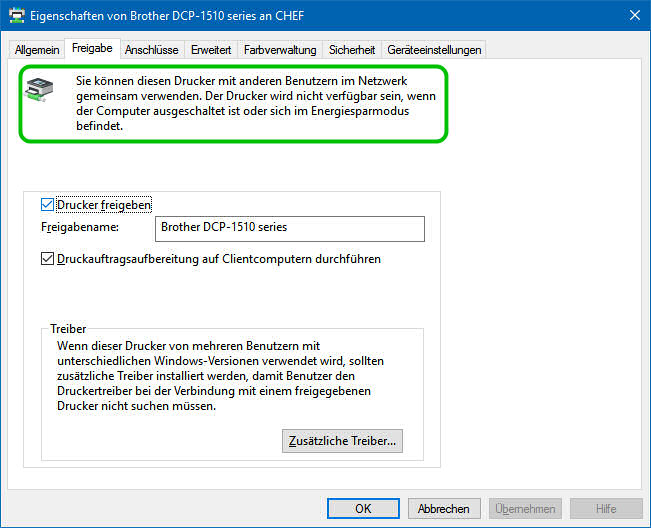Click the Übernehmen button

(x=527, y=508)
